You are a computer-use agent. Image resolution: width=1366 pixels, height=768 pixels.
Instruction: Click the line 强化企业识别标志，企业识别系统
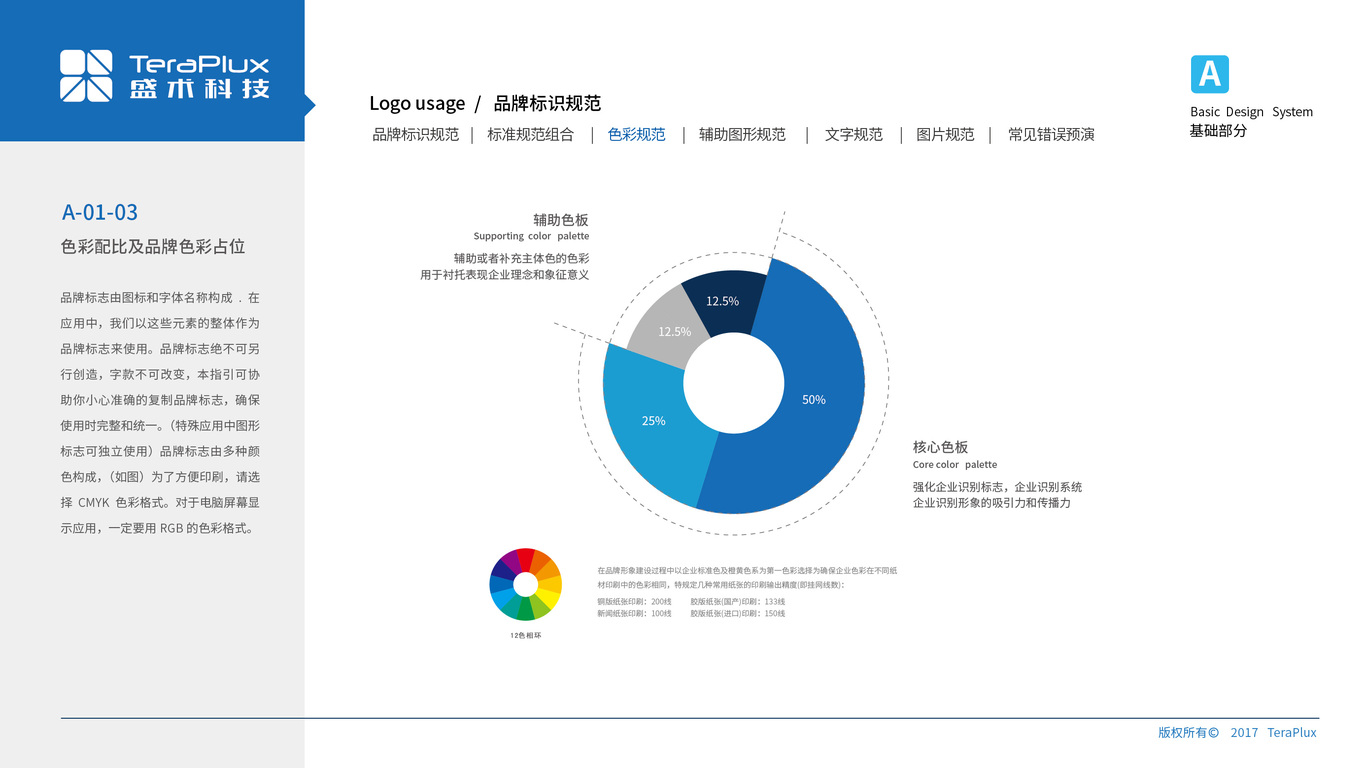tap(997, 487)
